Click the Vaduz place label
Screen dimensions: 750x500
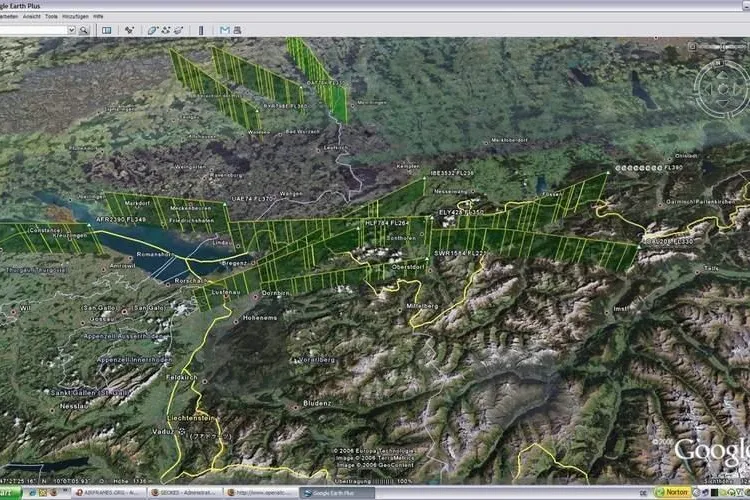(x=163, y=432)
